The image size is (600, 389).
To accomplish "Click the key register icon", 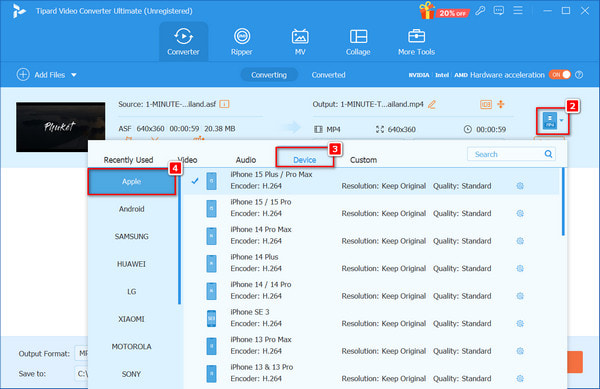I will [x=480, y=11].
